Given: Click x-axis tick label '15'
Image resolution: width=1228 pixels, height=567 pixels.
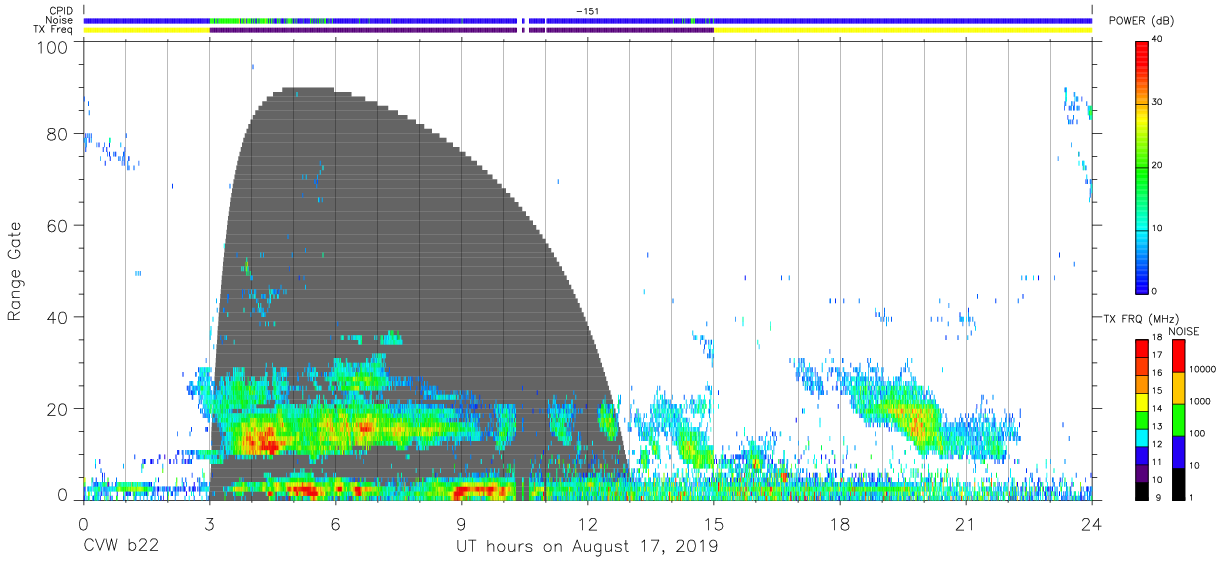Looking at the screenshot, I should pyautogui.click(x=713, y=524).
